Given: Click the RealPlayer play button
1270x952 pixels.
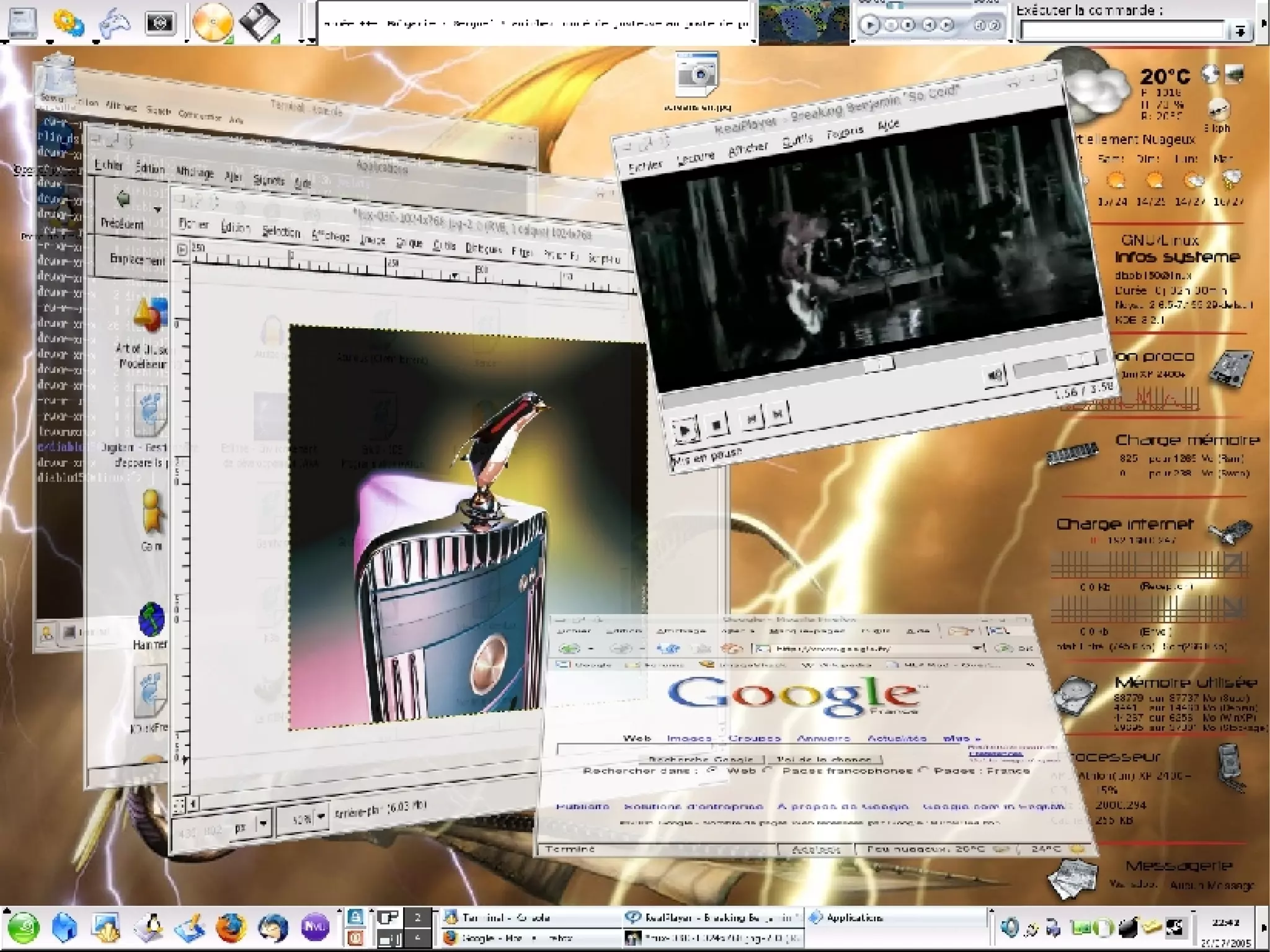Looking at the screenshot, I should pyautogui.click(x=685, y=430).
